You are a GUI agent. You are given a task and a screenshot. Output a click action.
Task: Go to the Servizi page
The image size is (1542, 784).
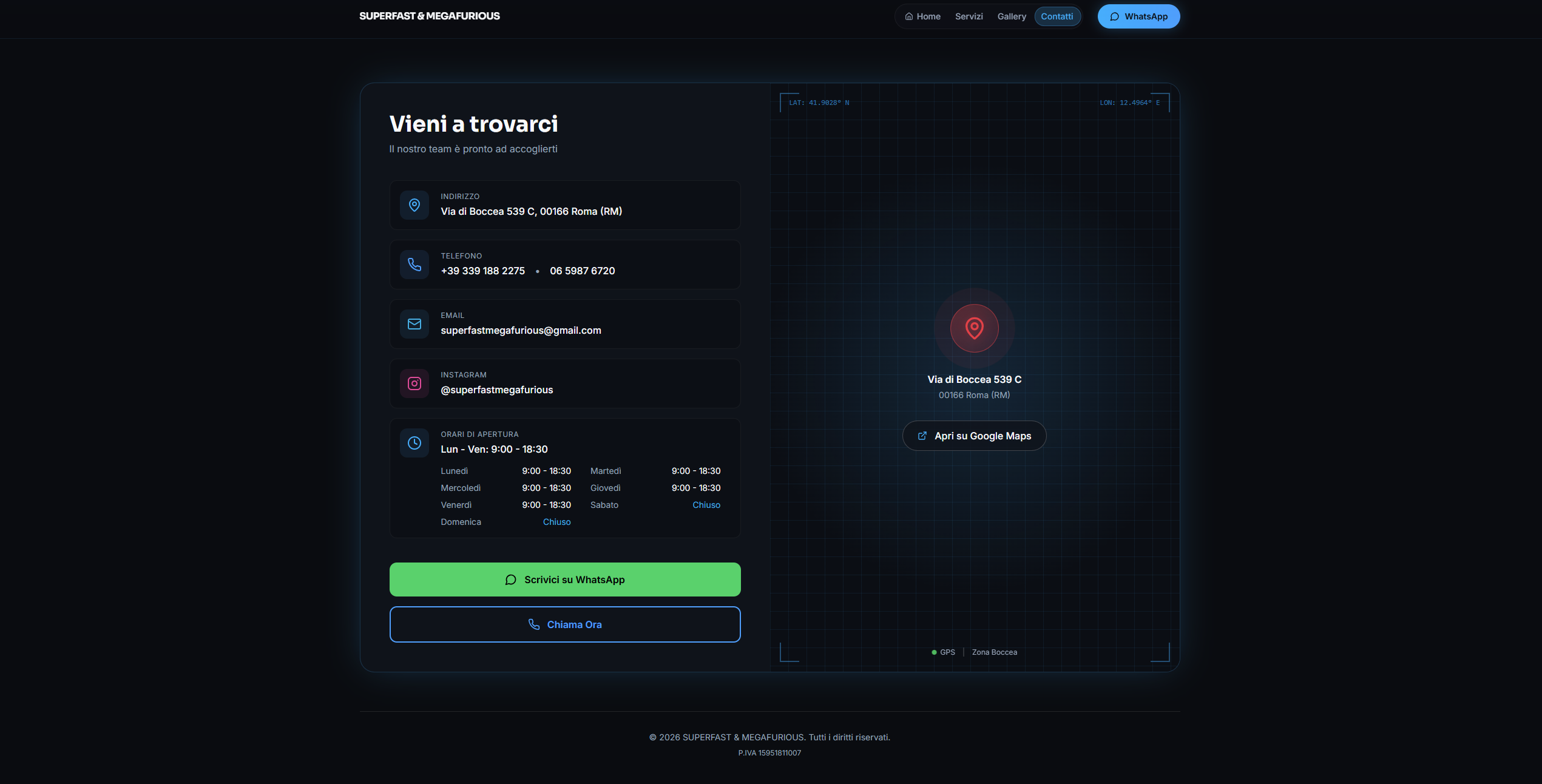(x=969, y=16)
